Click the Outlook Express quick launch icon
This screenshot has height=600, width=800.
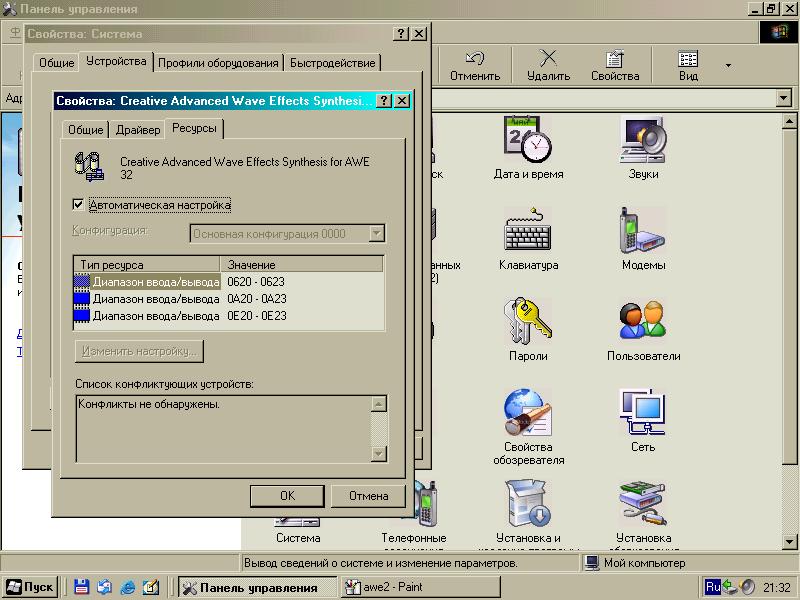pyautogui.click(x=105, y=587)
